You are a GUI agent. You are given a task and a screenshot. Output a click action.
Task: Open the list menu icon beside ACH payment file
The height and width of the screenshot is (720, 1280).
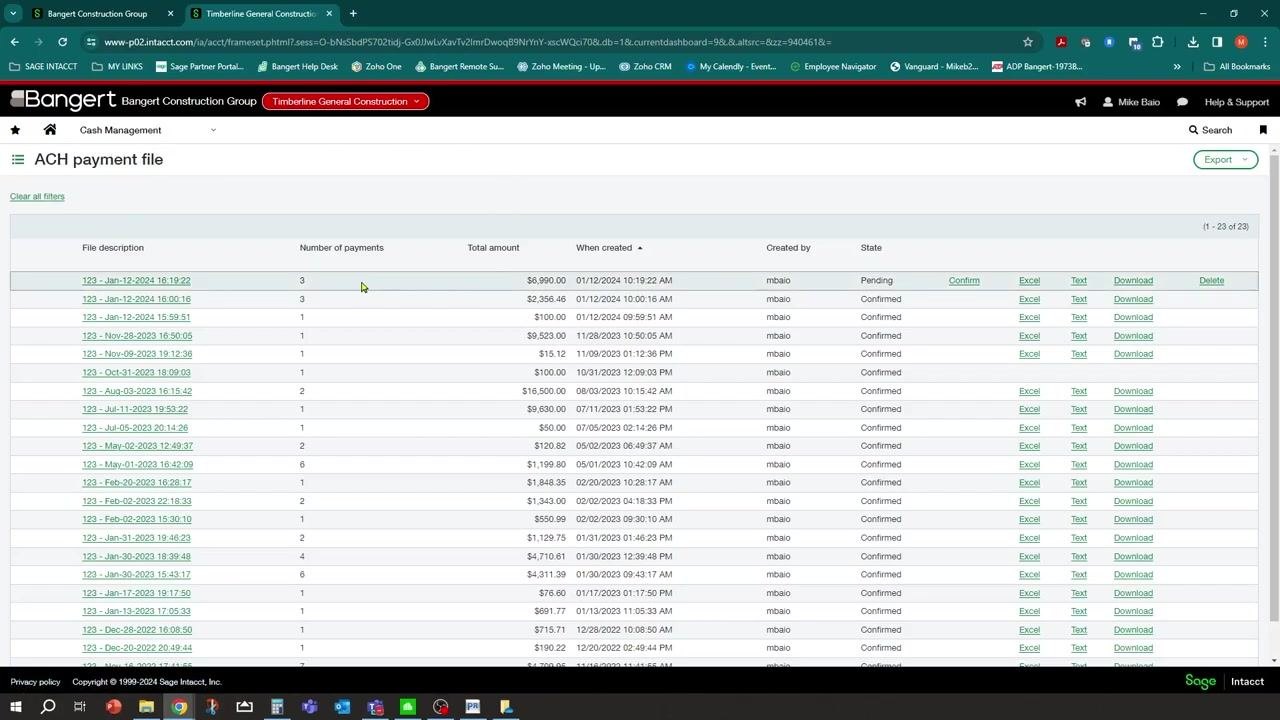click(x=18, y=160)
